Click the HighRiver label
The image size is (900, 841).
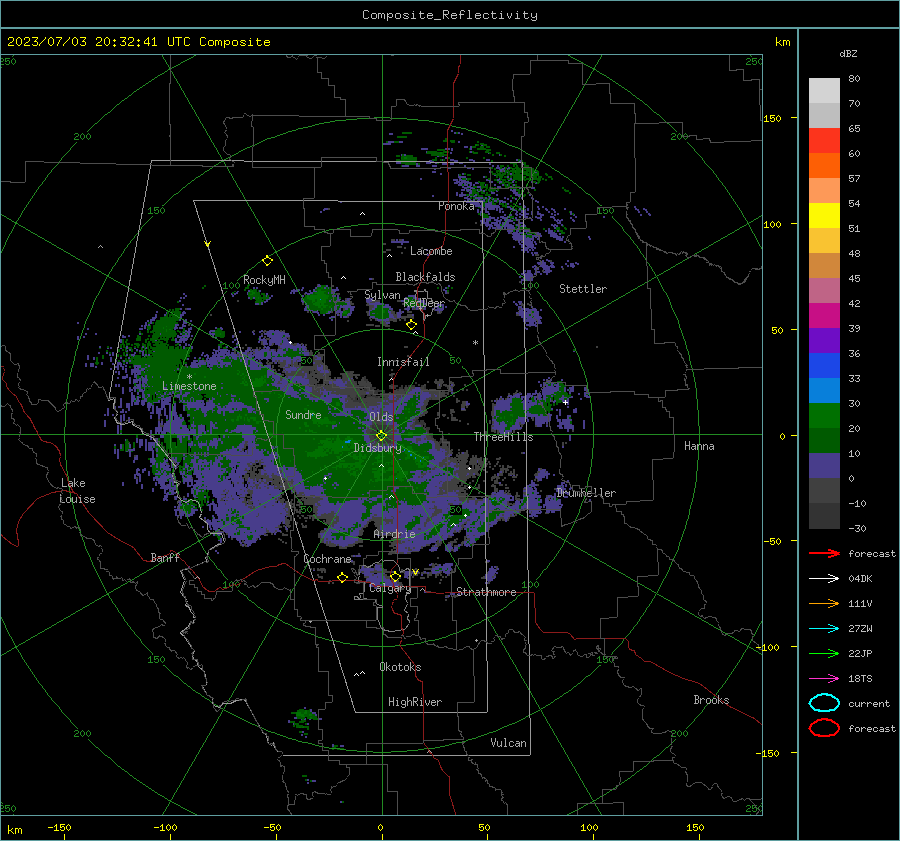point(414,702)
